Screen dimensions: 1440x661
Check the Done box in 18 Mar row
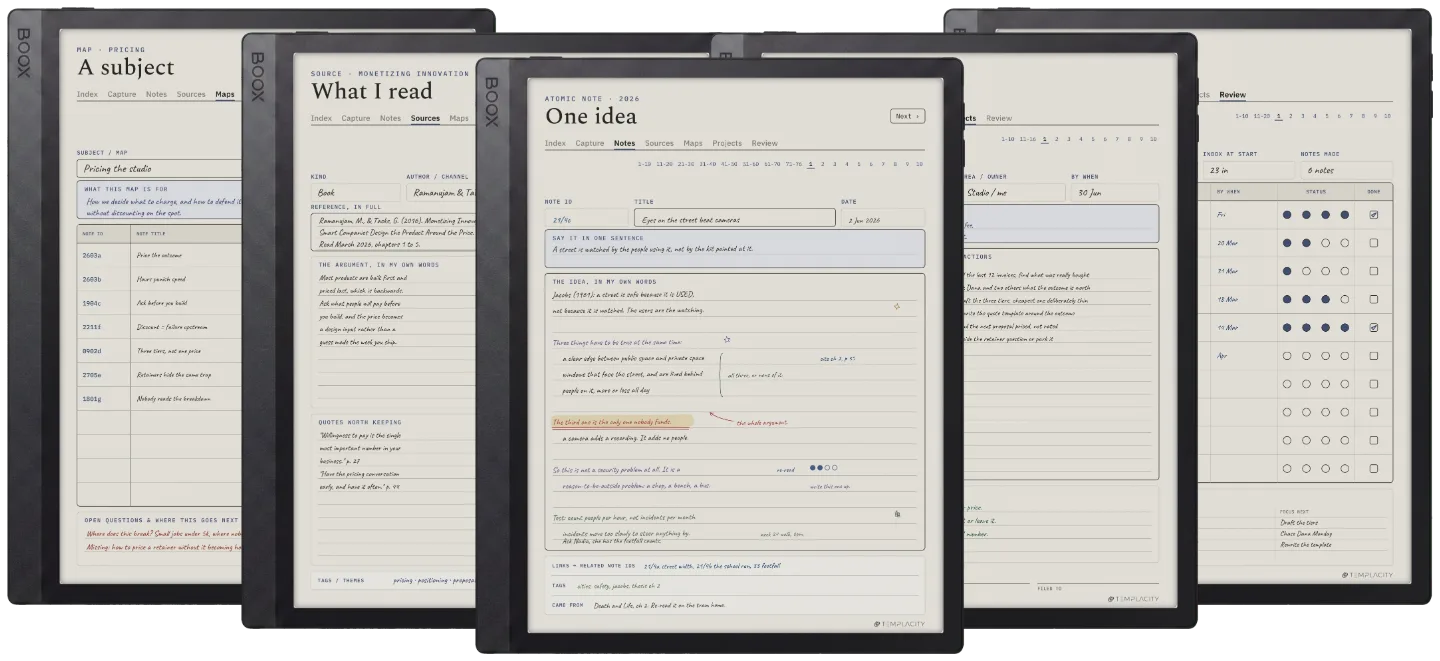(1373, 299)
